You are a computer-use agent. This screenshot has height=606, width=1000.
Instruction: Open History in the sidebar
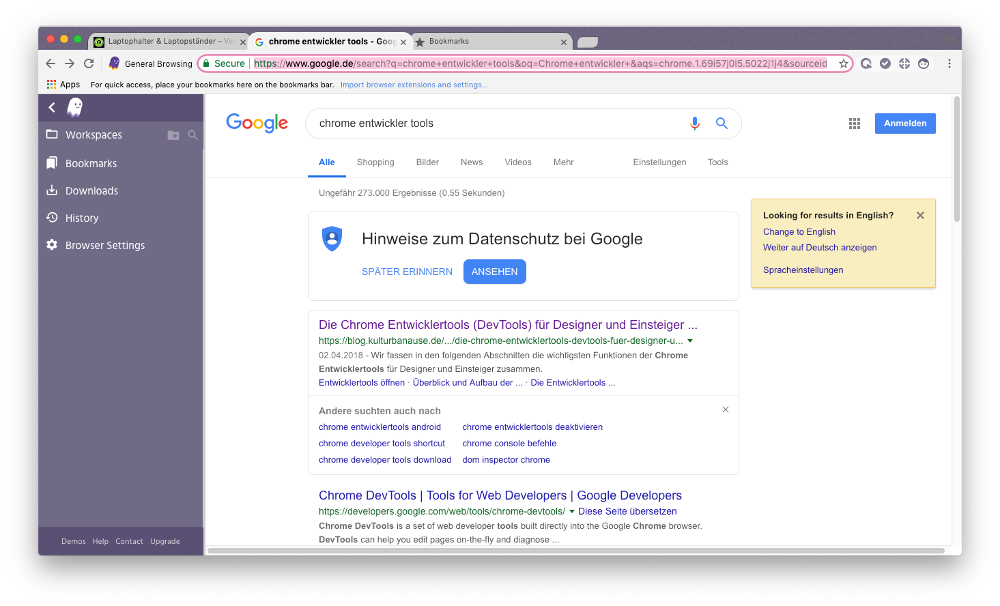pyautogui.click(x=82, y=218)
